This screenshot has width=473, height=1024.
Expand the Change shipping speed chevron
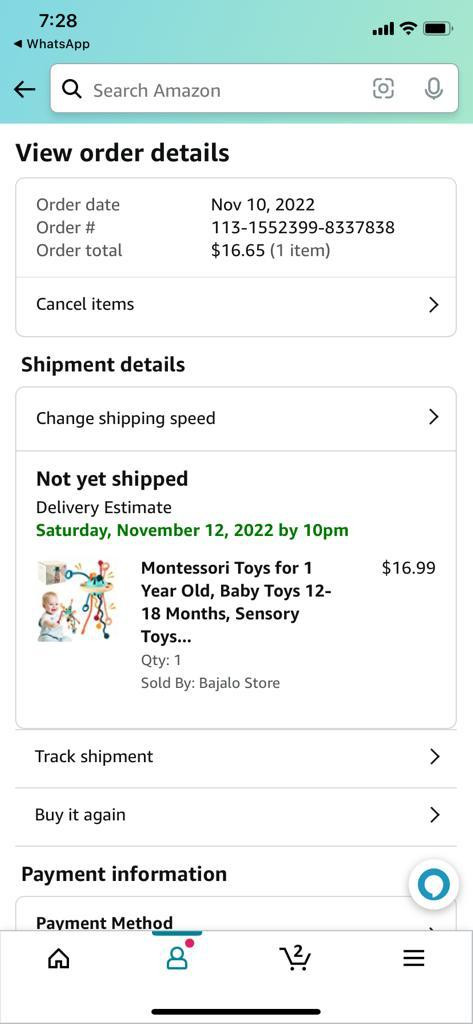tap(433, 417)
